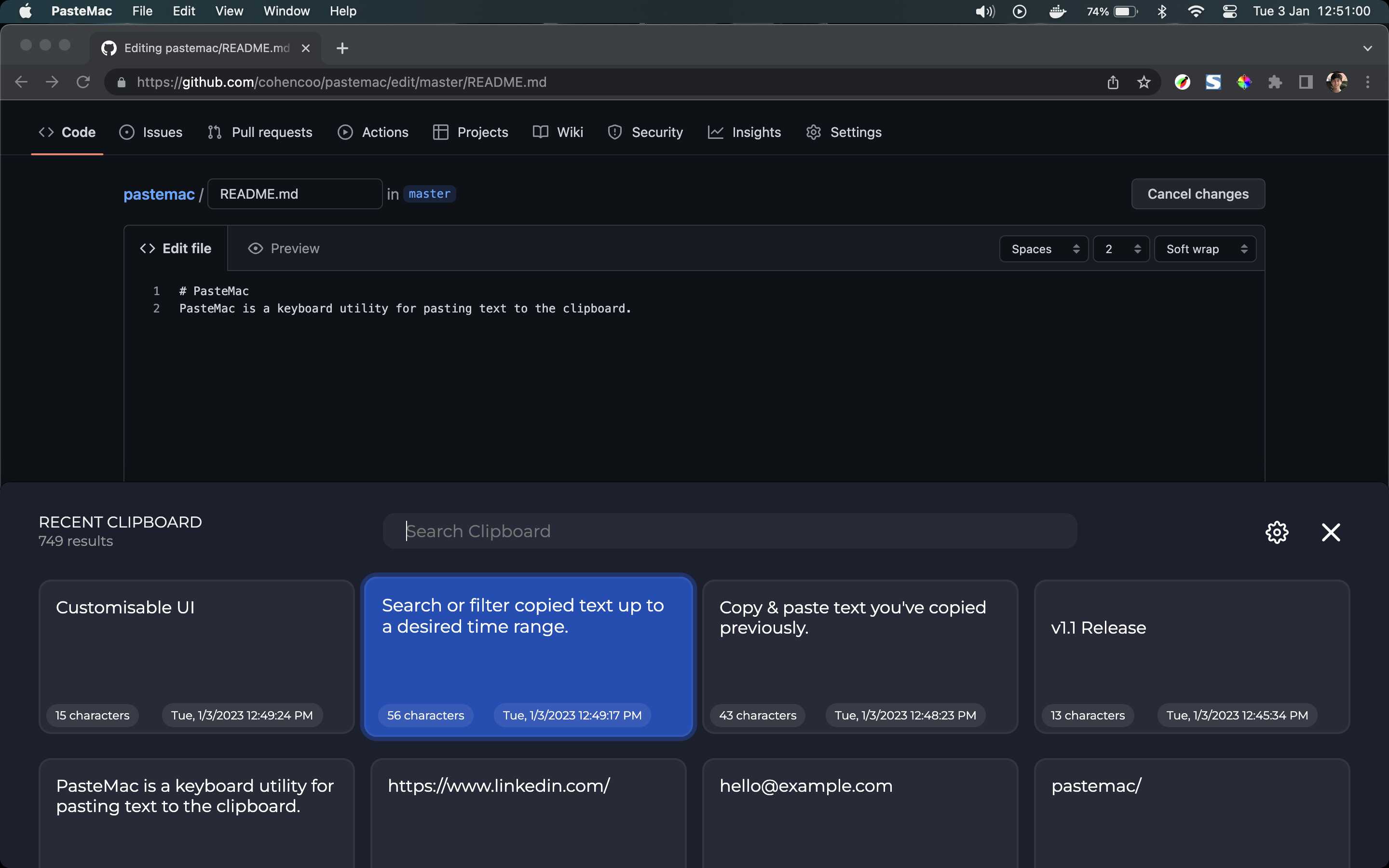Click the master branch label
Viewport: 1389px width, 868px height.
pyautogui.click(x=429, y=194)
